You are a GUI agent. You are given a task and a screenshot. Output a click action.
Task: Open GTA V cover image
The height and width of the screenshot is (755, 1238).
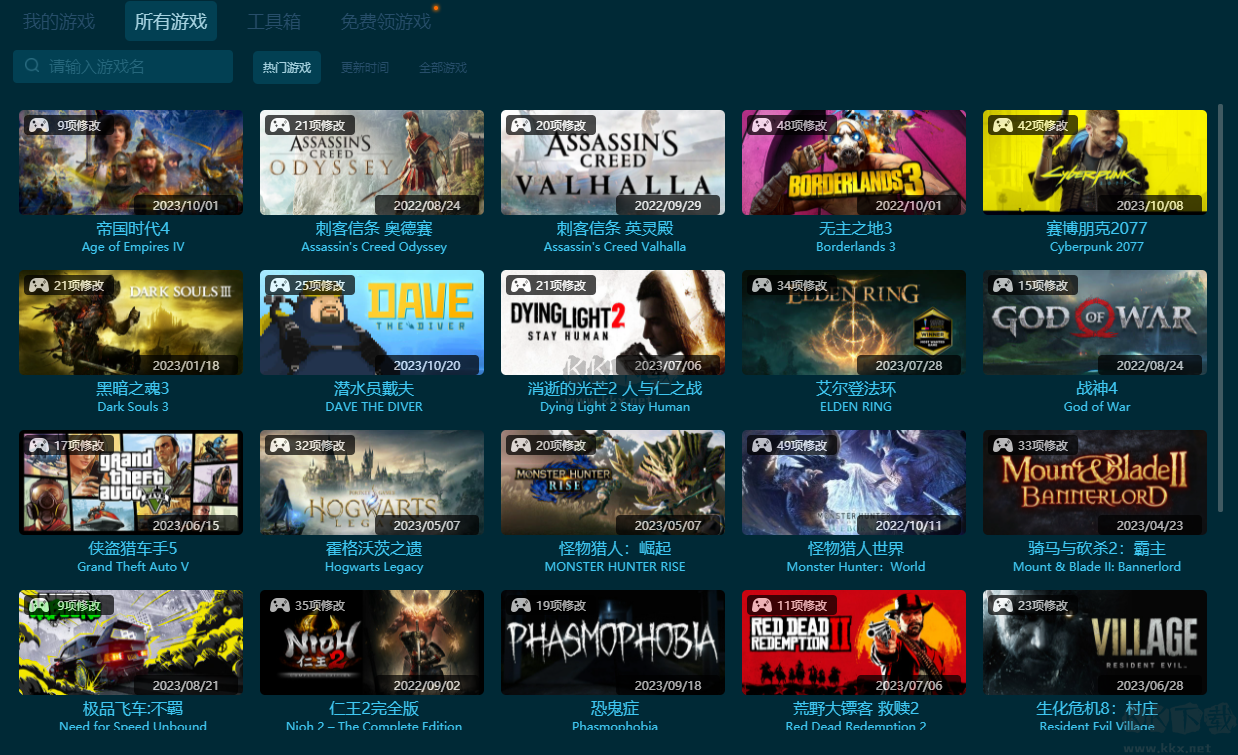(131, 482)
